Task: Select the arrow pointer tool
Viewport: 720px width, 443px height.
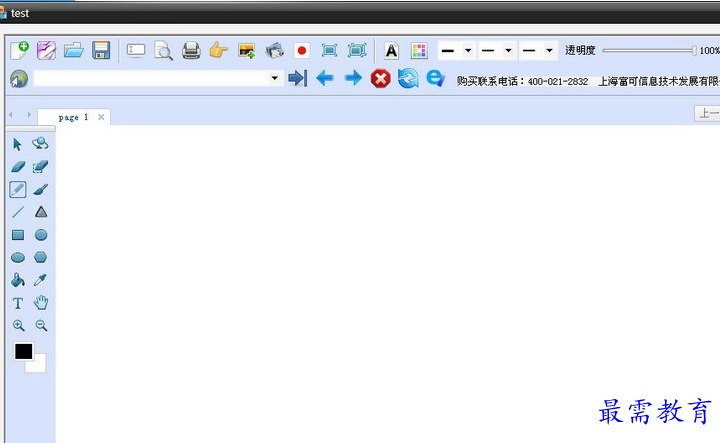Action: pyautogui.click(x=17, y=145)
